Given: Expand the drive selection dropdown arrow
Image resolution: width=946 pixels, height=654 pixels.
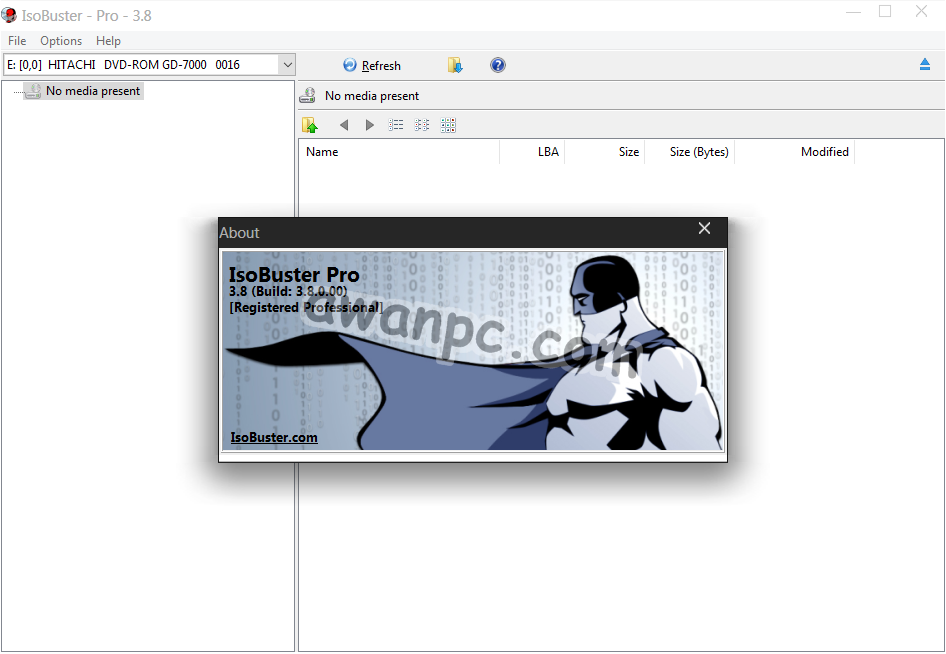Looking at the screenshot, I should tap(287, 65).
